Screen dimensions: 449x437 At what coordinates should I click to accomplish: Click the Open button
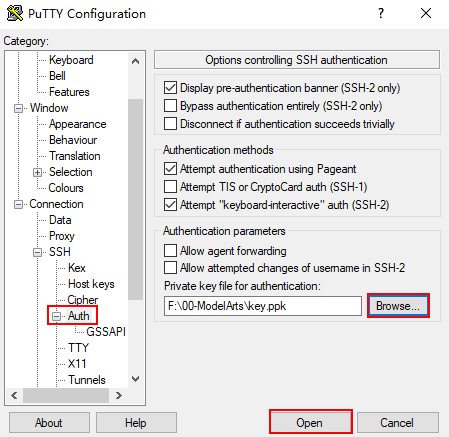point(310,423)
